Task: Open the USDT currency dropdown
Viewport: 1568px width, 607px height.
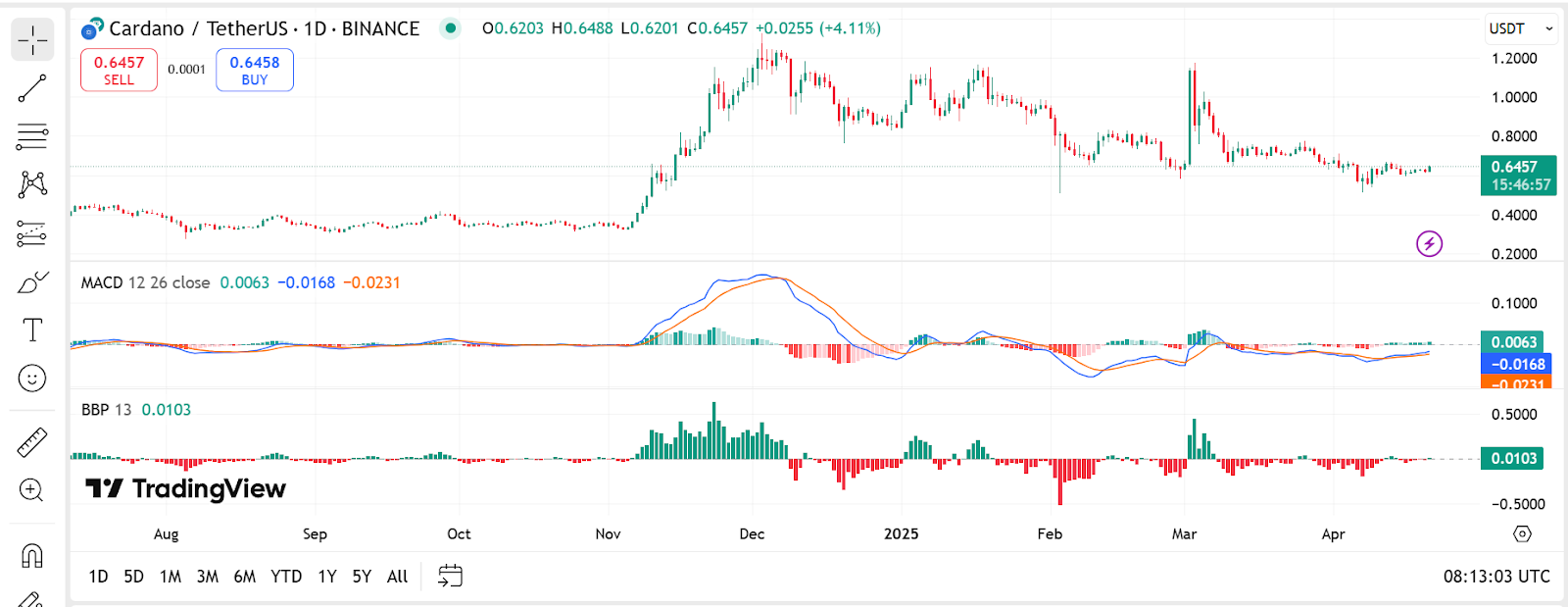Action: [1521, 28]
